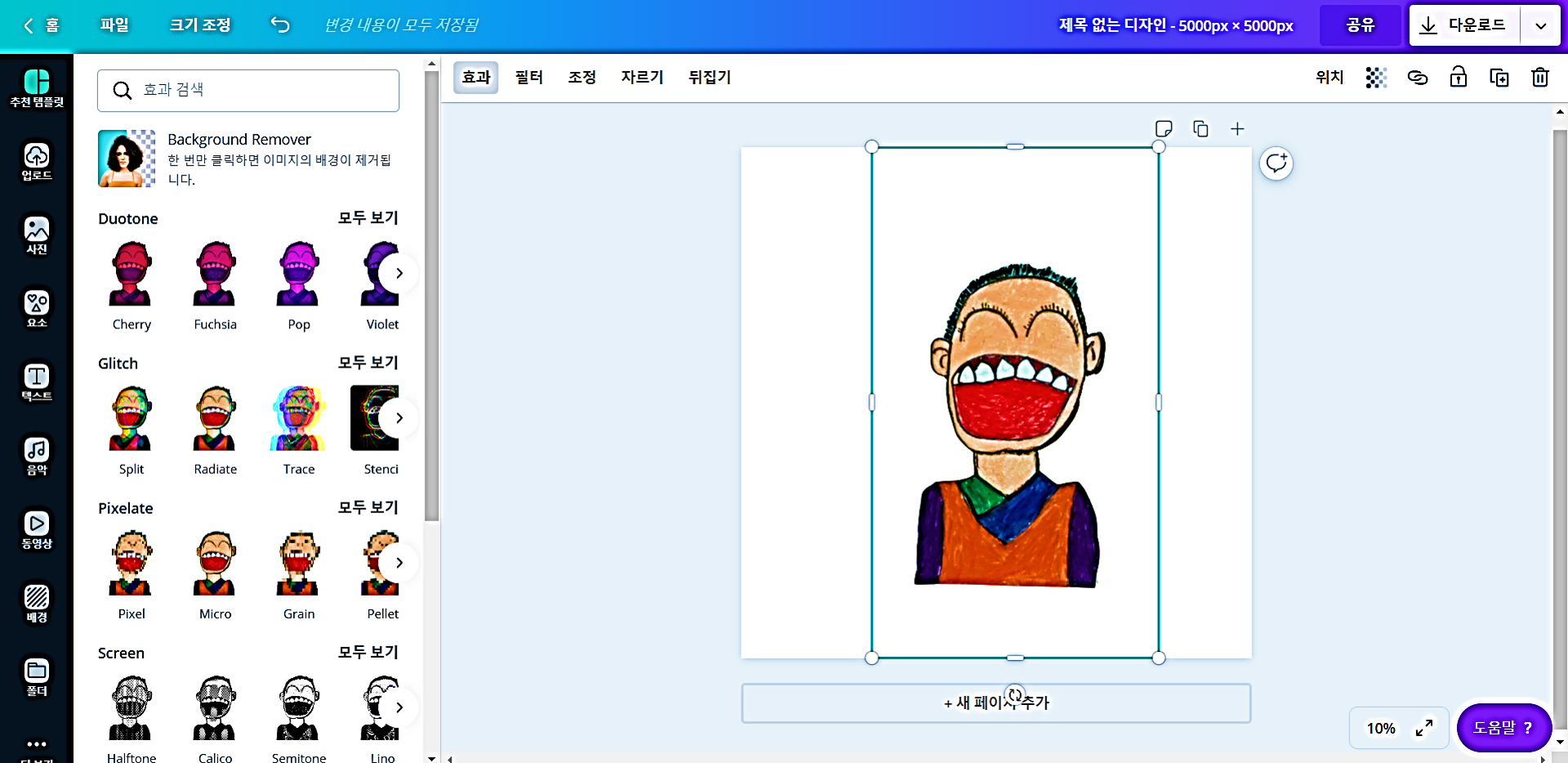Click the add comment bubble icon

point(1276,163)
